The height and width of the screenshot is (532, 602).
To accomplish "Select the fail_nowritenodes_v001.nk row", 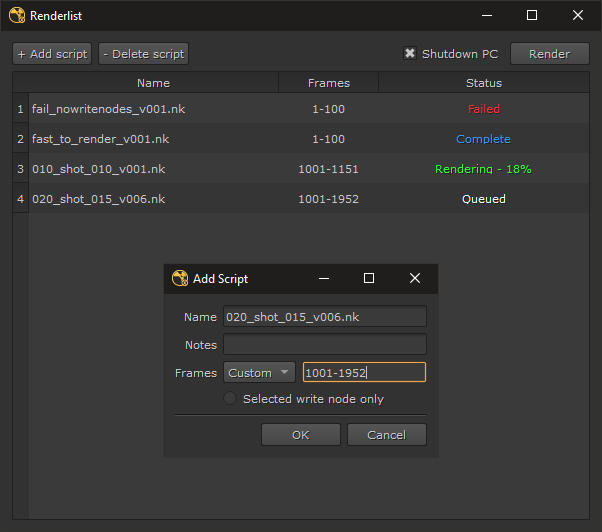I will pos(100,109).
